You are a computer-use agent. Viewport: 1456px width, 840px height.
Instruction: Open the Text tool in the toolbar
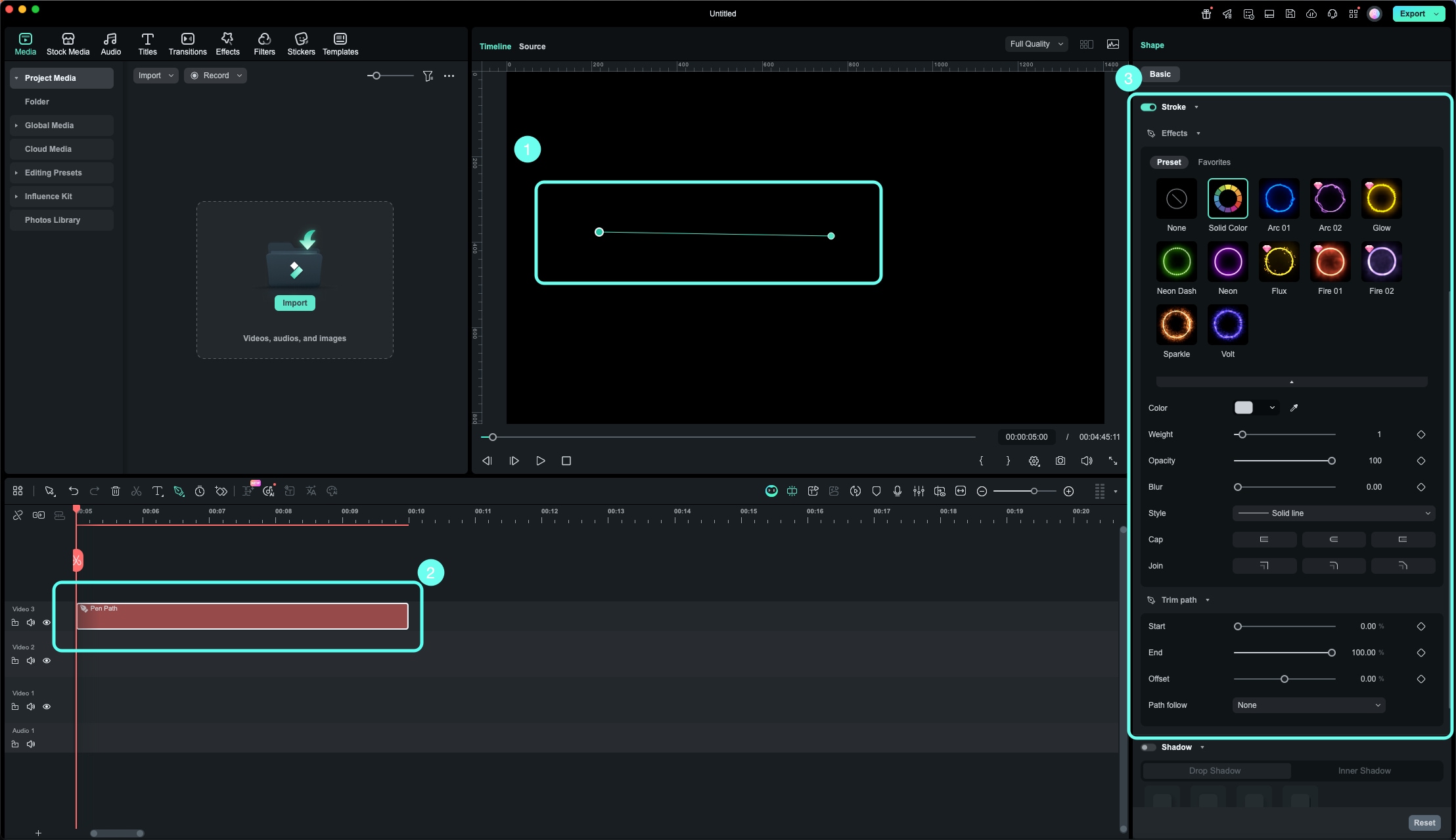point(158,491)
